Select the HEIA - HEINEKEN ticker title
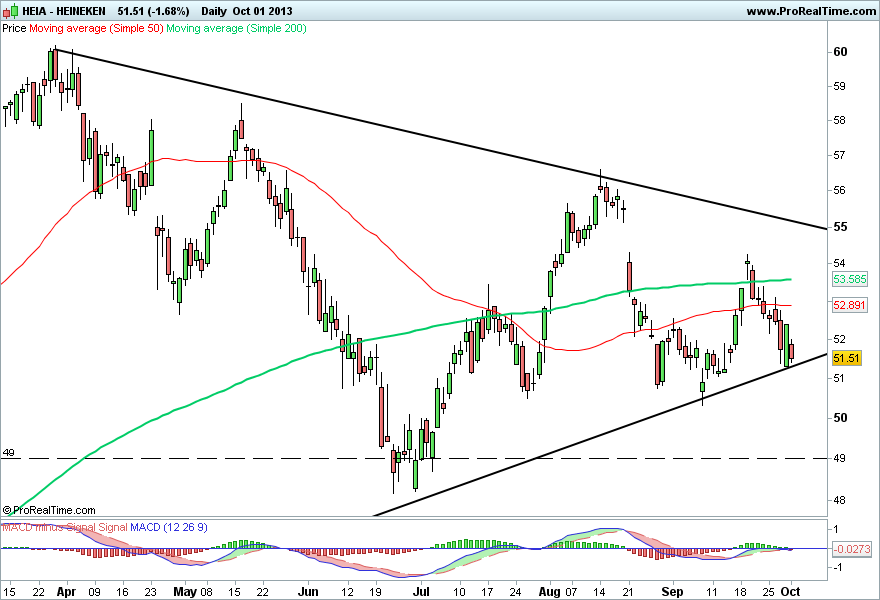The width and height of the screenshot is (880, 600). coord(64,11)
